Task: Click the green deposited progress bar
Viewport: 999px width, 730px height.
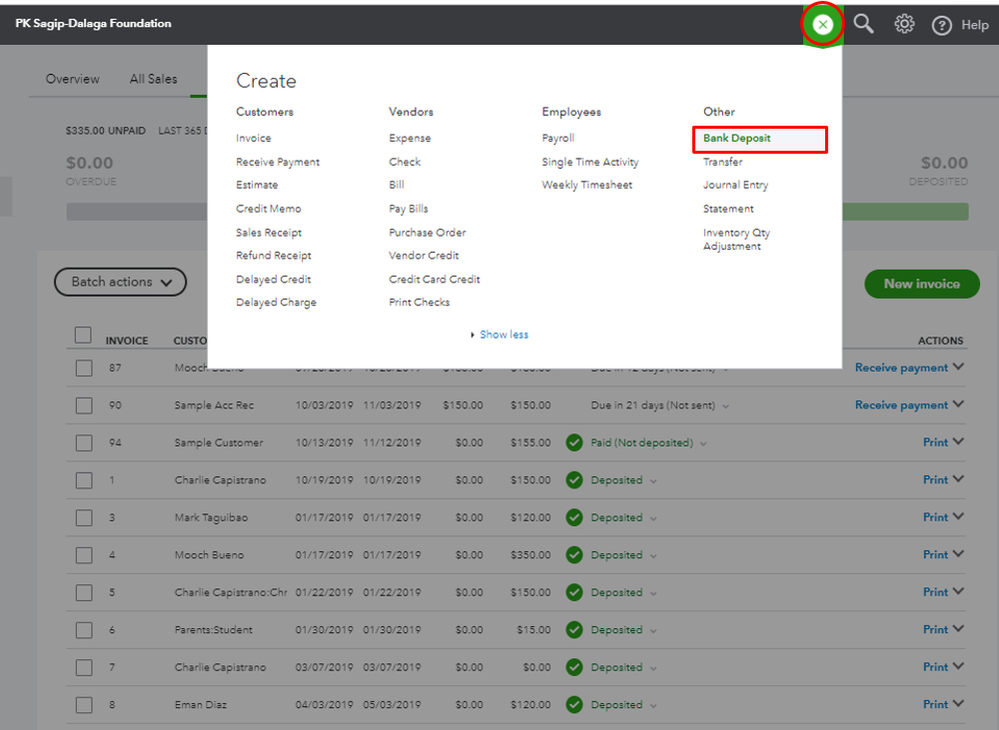Action: [x=905, y=212]
